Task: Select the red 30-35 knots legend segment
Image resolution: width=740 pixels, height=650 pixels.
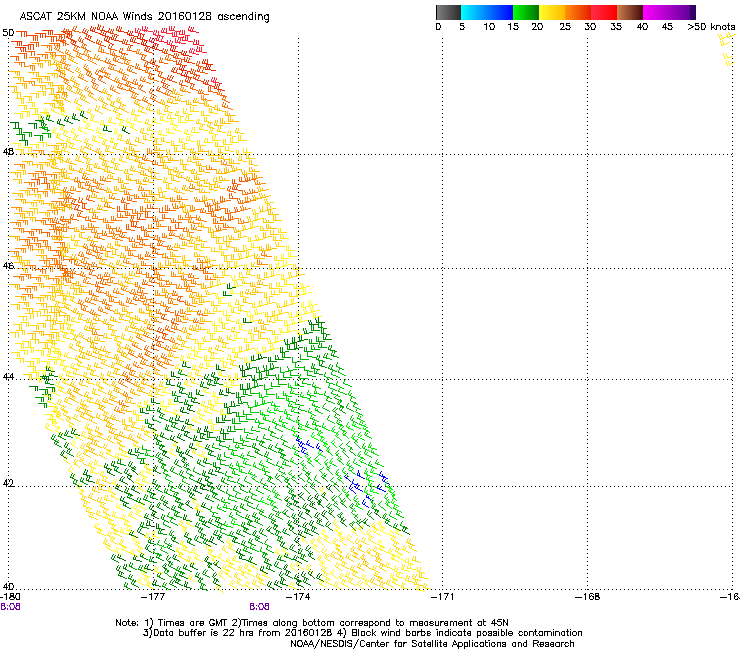Action: click(x=604, y=12)
